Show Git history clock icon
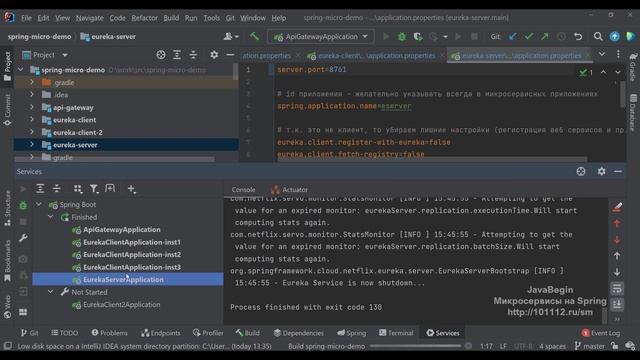The height and width of the screenshot is (360, 640). click(561, 37)
